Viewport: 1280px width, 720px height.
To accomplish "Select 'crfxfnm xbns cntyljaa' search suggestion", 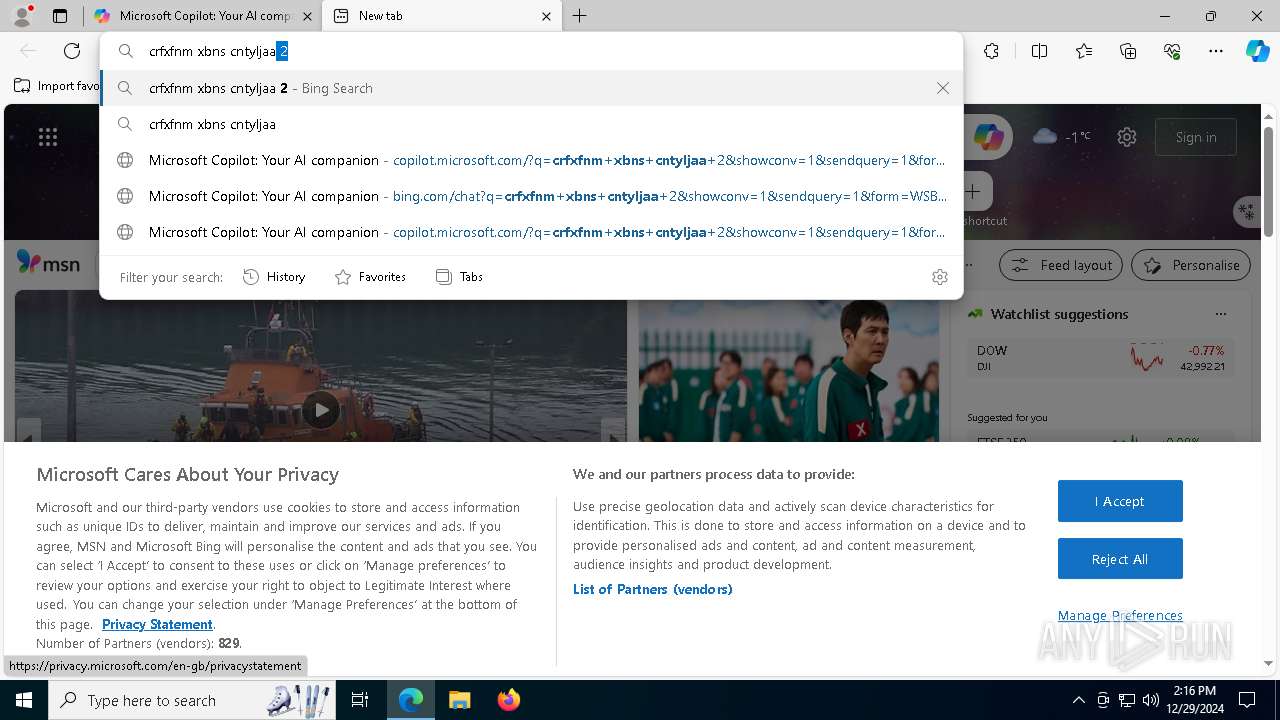I will (x=531, y=124).
